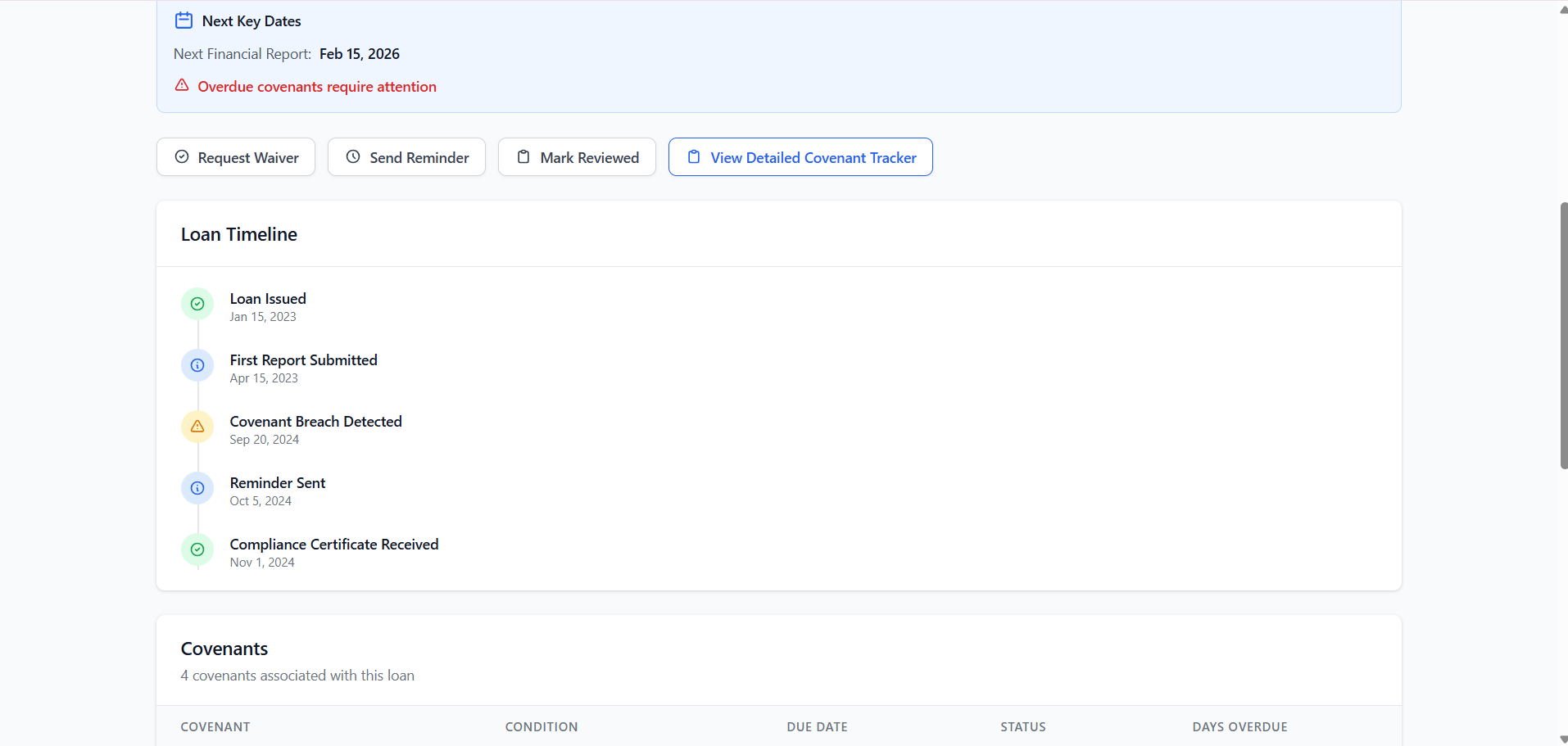Click the STATUS column header

point(1023,727)
